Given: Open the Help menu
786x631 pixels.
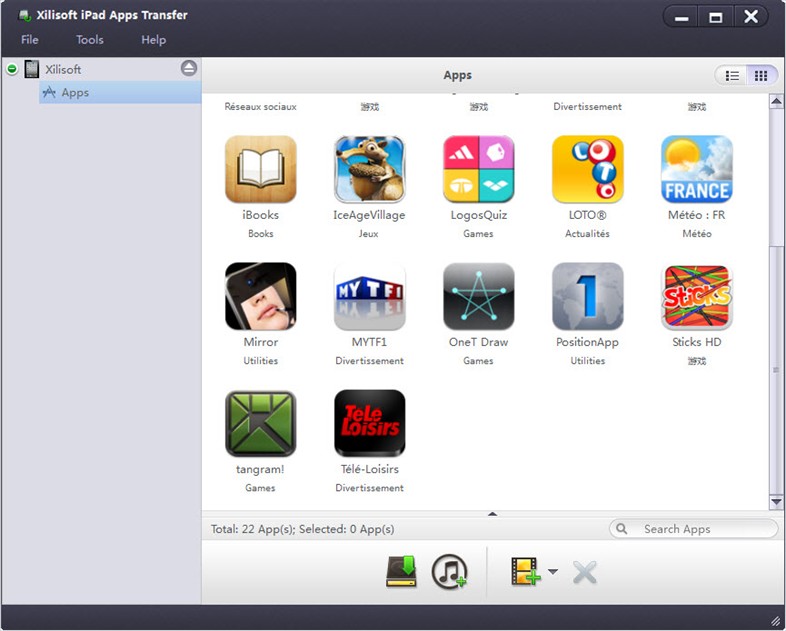Looking at the screenshot, I should coord(153,40).
